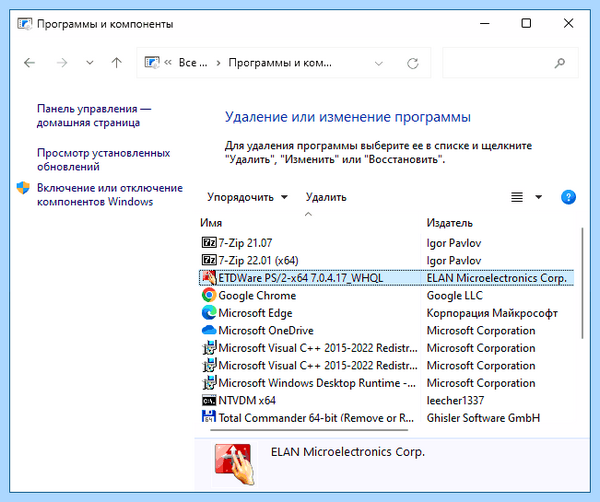Click the Все breadcrumb segment

(x=193, y=63)
